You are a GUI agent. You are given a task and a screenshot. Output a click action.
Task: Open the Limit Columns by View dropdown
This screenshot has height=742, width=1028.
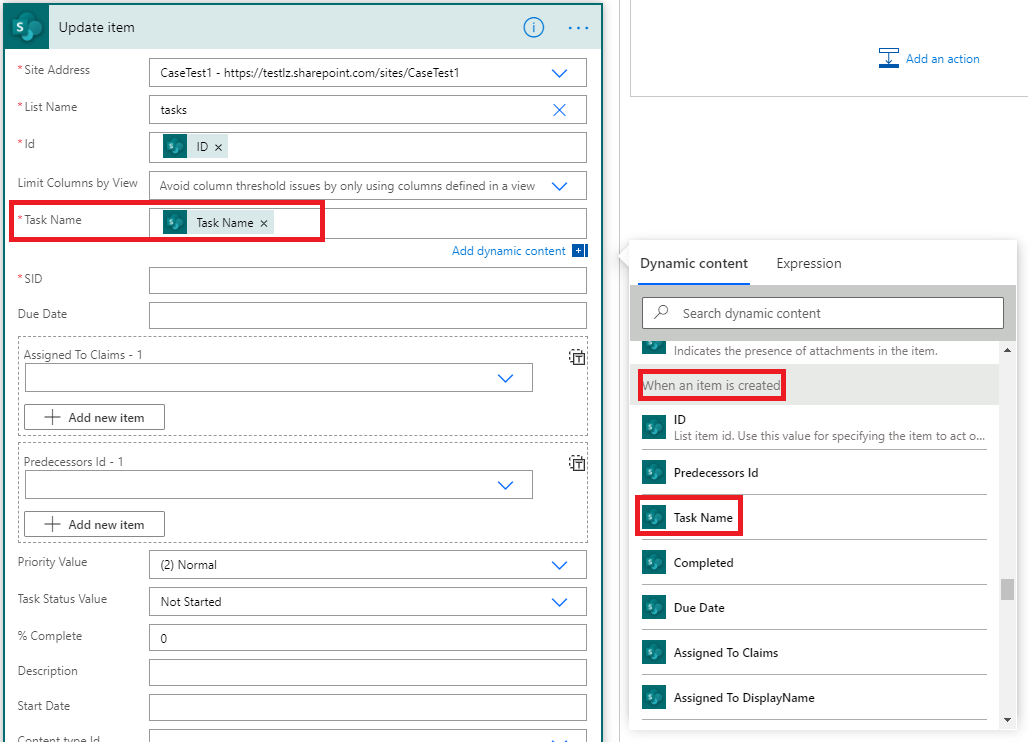coord(559,186)
